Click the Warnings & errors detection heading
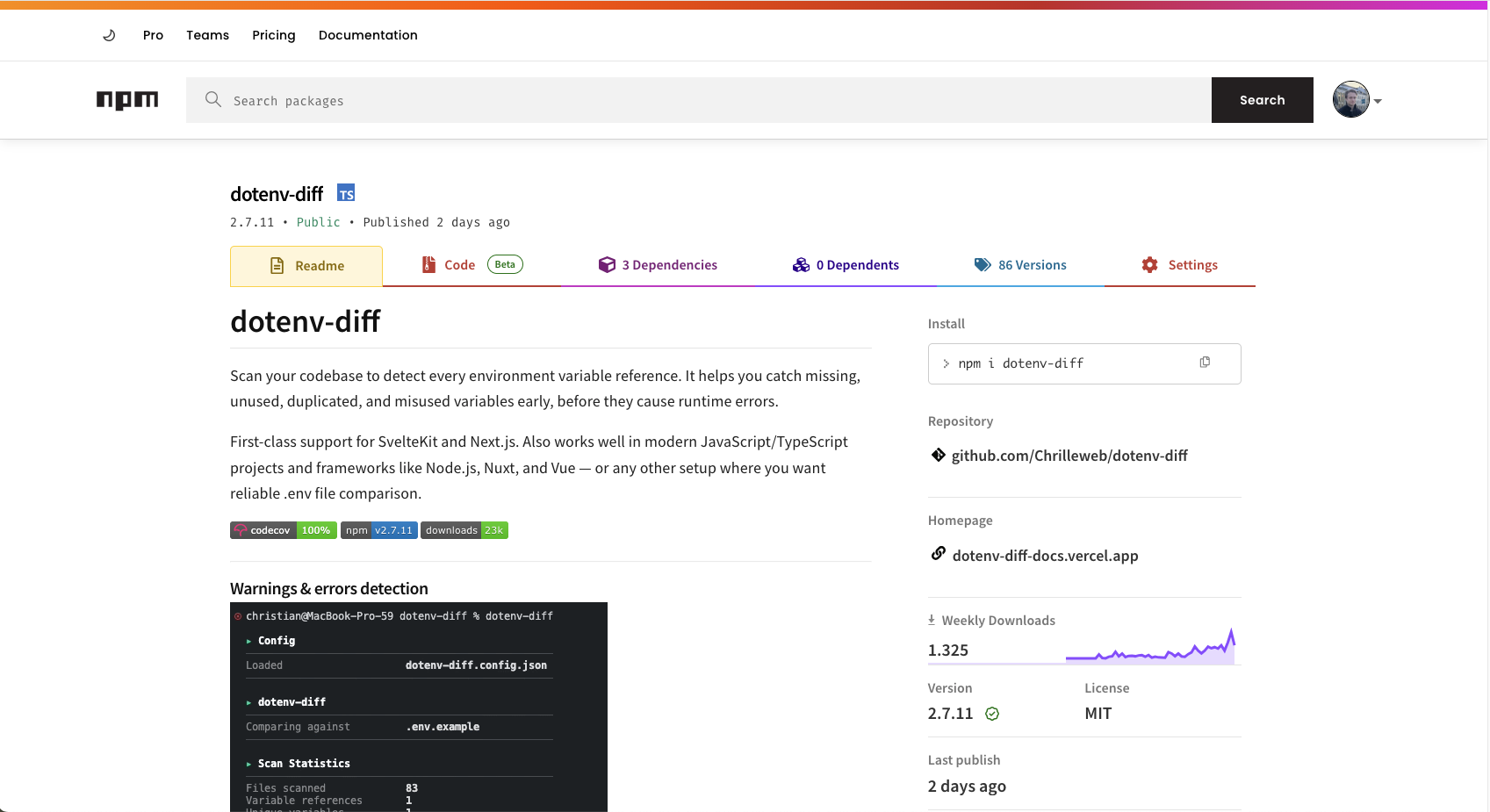The image size is (1490, 812). pyautogui.click(x=329, y=588)
